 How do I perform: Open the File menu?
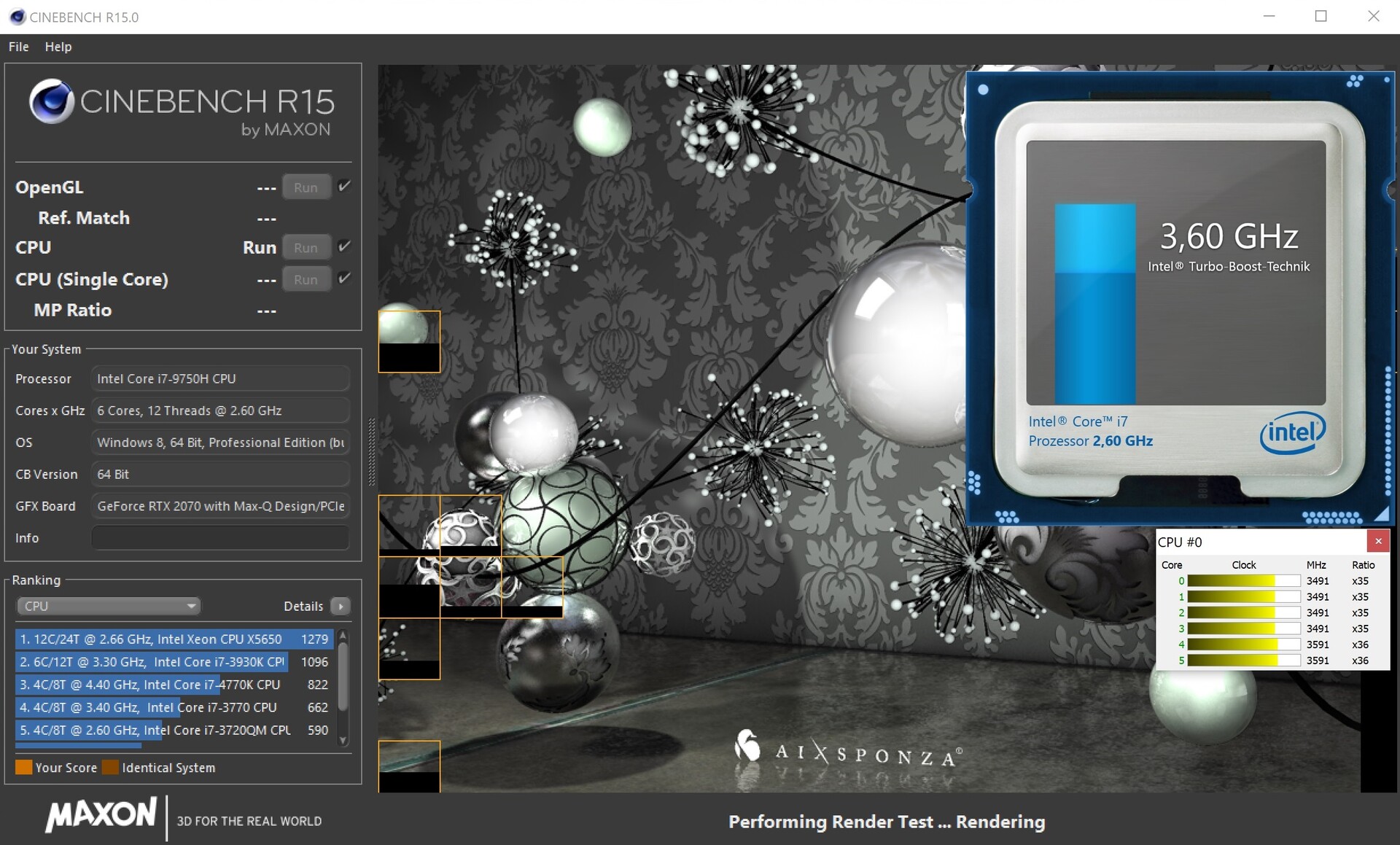pyautogui.click(x=18, y=47)
